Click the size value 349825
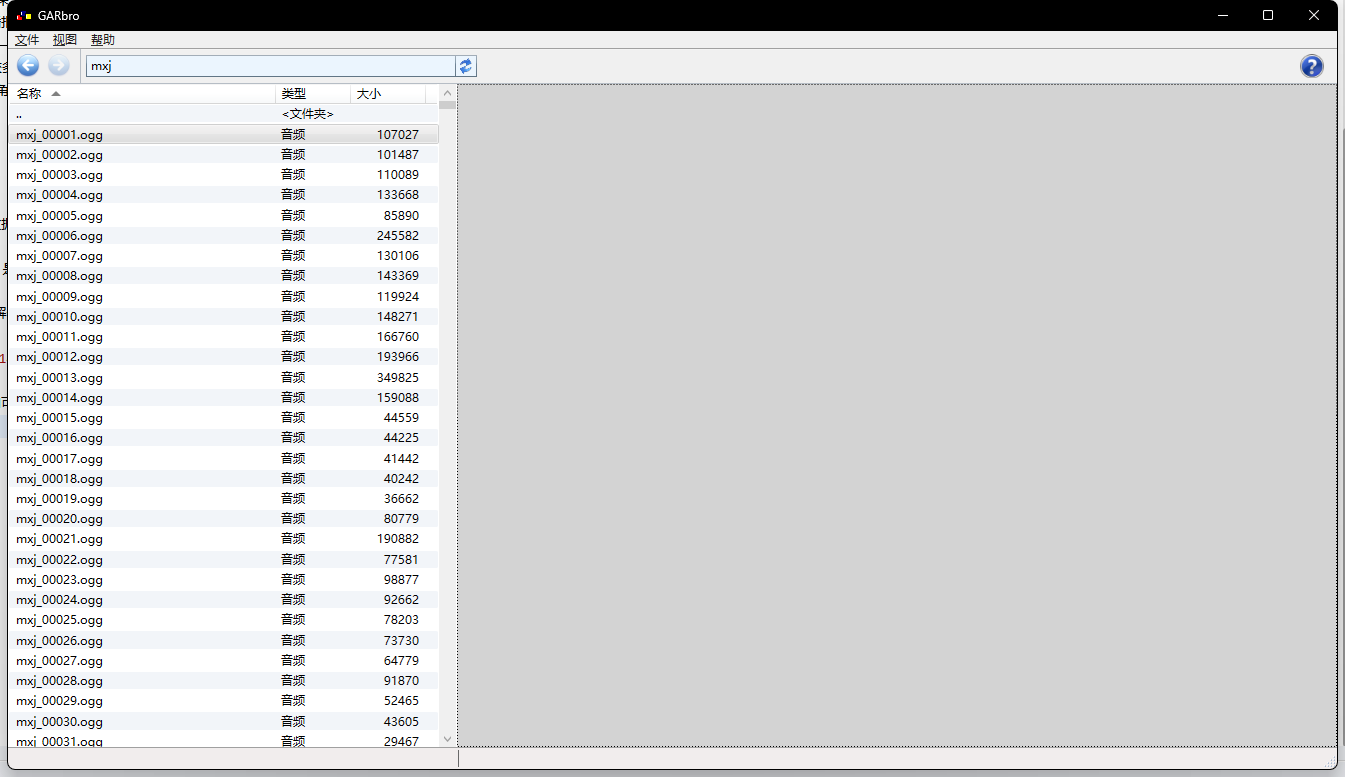1345x777 pixels. click(398, 377)
